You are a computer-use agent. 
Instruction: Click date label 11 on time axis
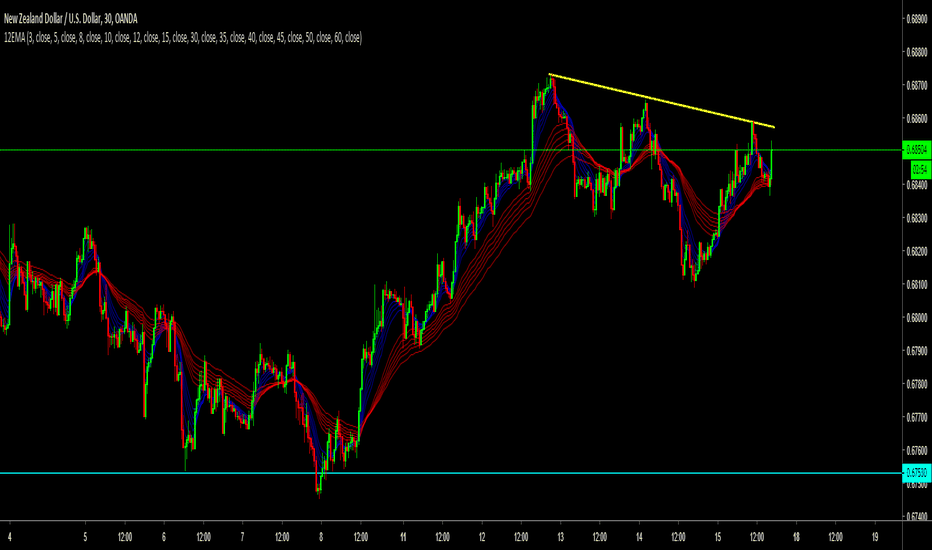tap(403, 537)
